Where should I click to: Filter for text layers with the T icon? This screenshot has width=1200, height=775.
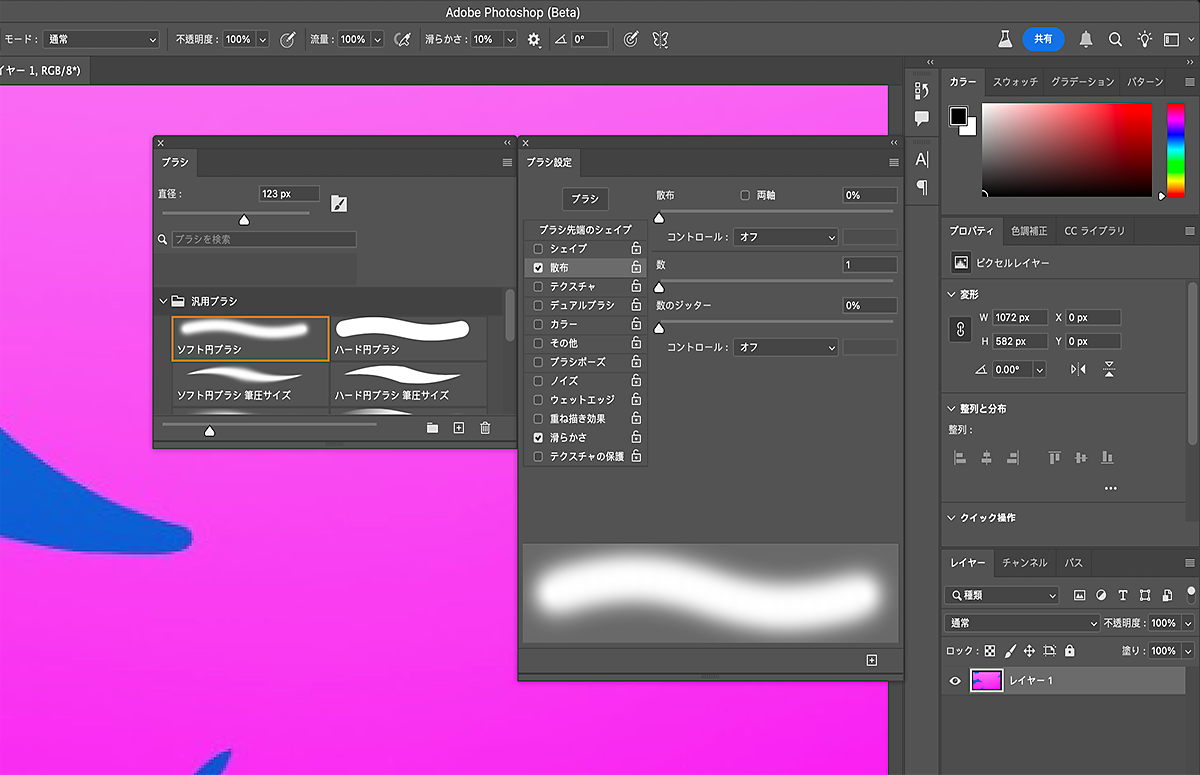pos(1122,595)
